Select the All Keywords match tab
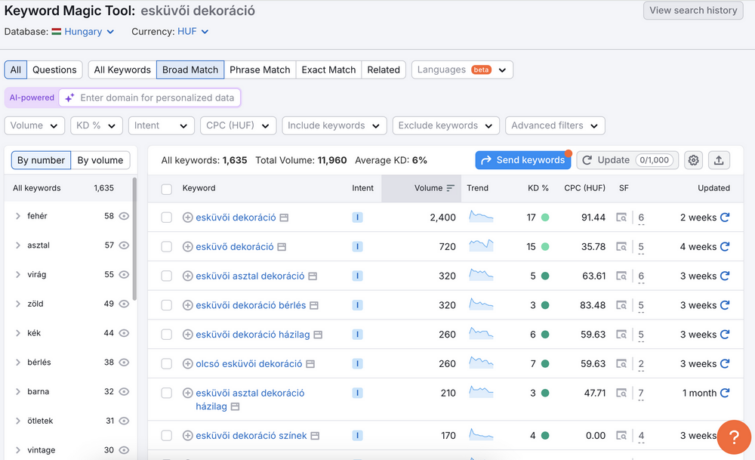Viewport: 755px width, 460px height. [122, 70]
